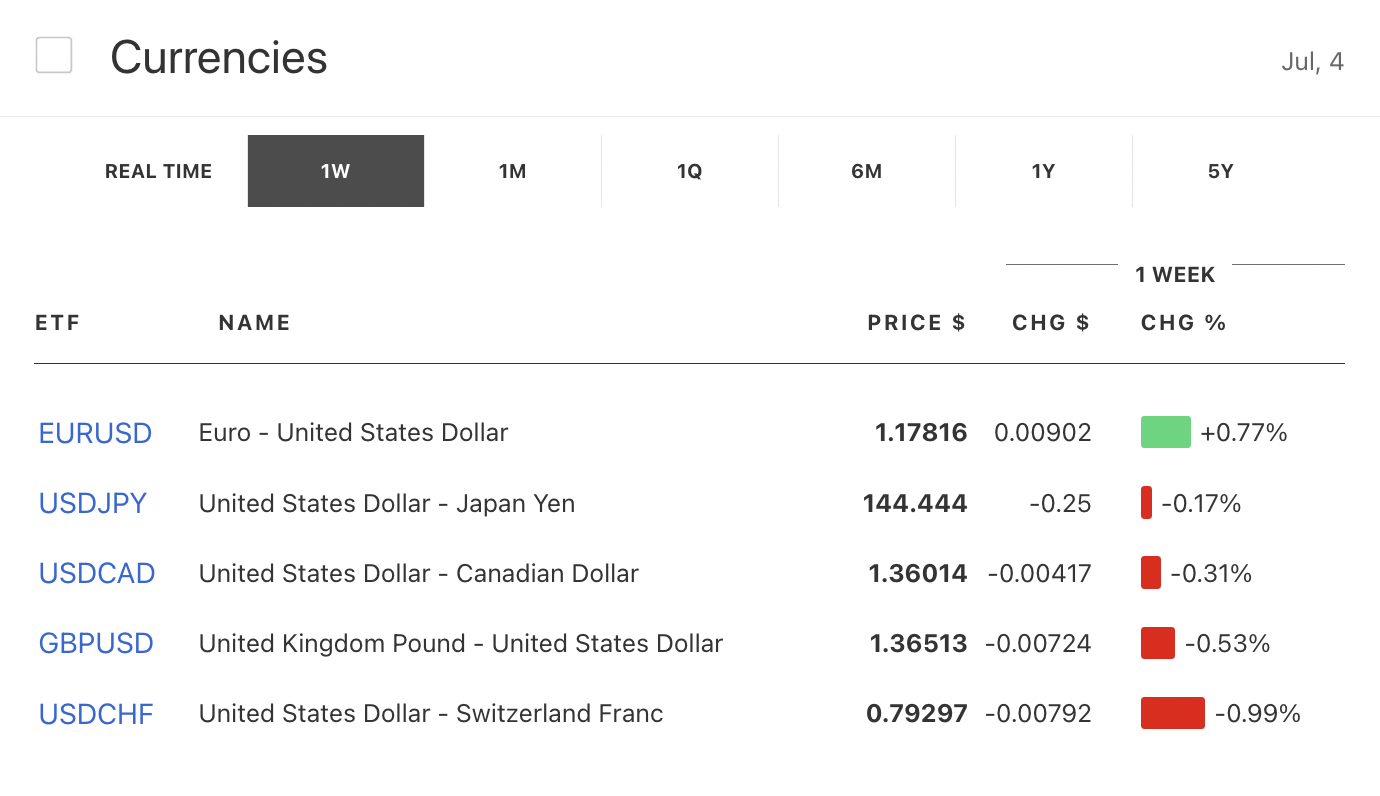Choose the 1Q period tab
Screen dimensions: 1380x796
(x=690, y=171)
